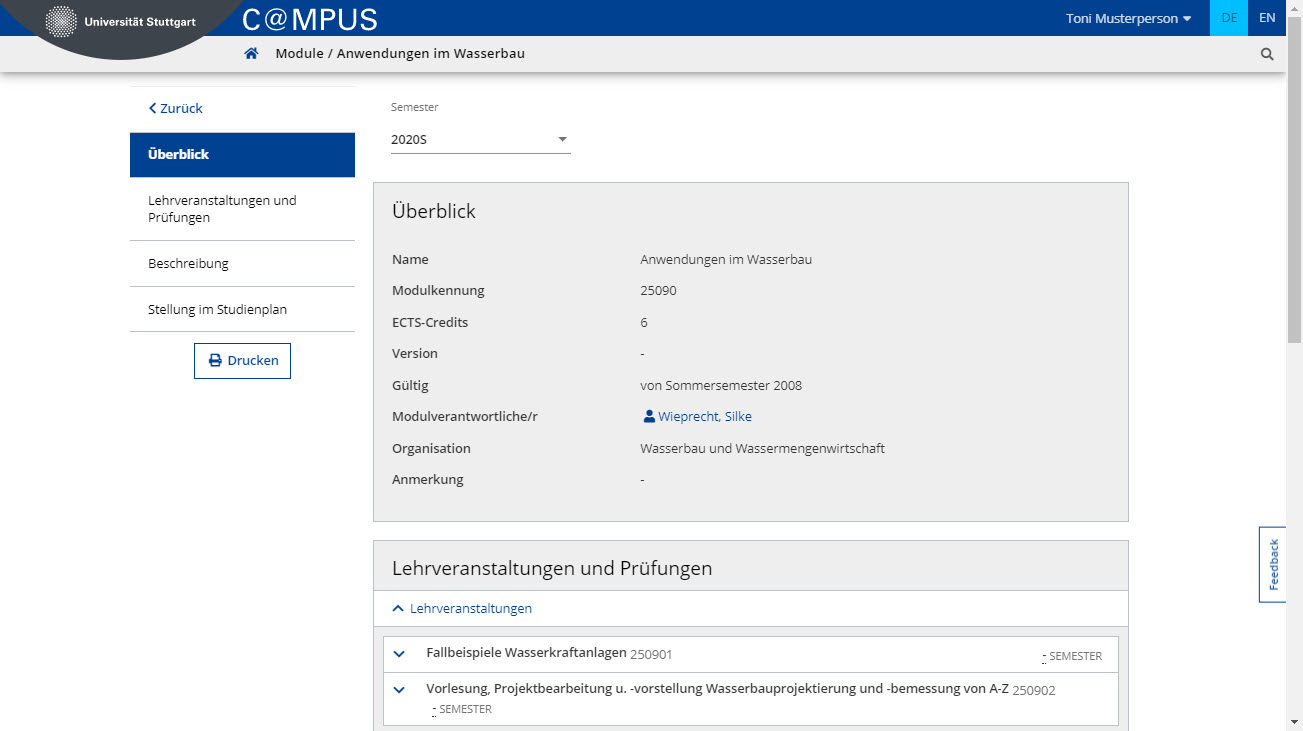Open Beschreibung in the sidebar

242,264
